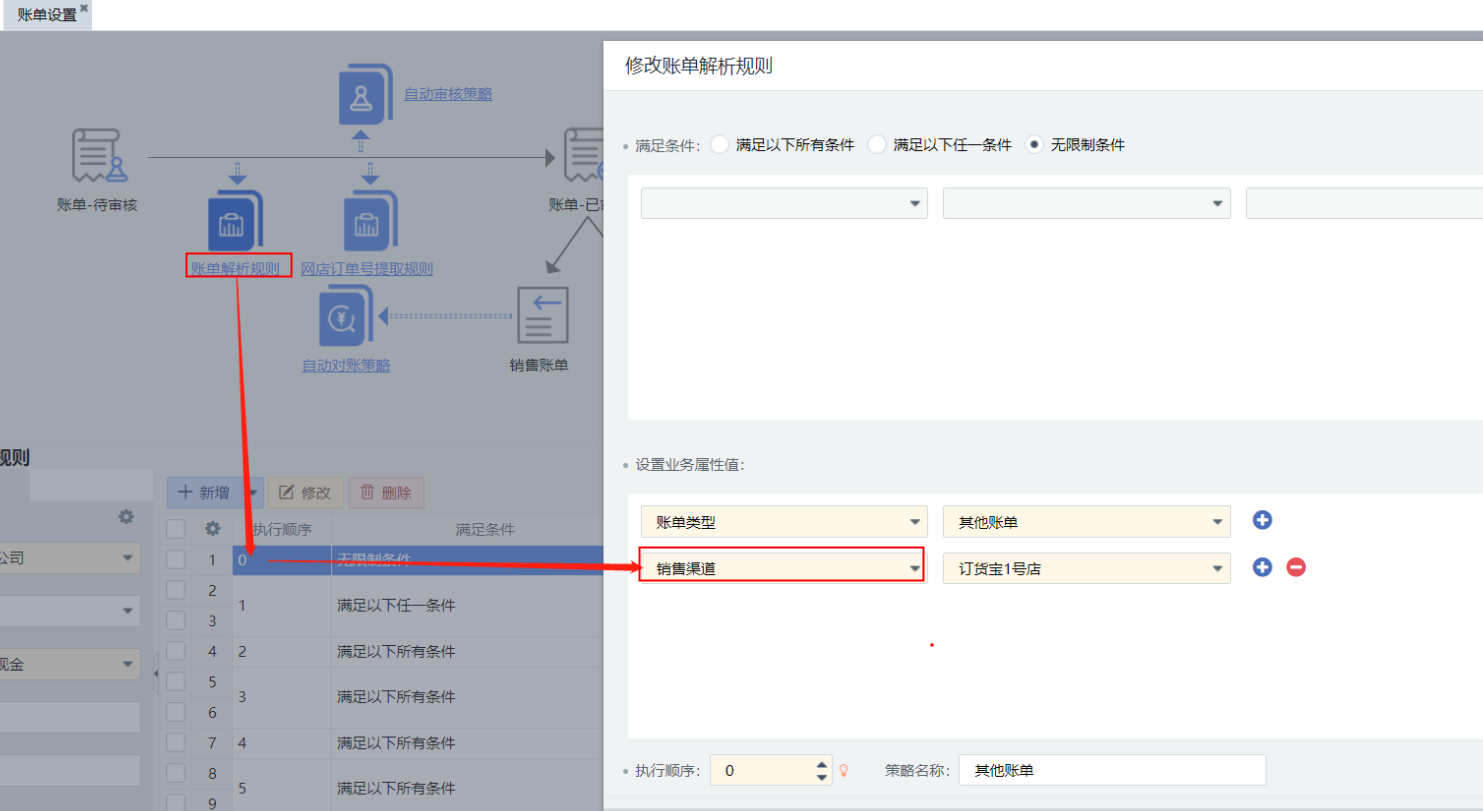The width and height of the screenshot is (1483, 811).
Task: Select the 无限制条件 radio button
Action: [1034, 145]
